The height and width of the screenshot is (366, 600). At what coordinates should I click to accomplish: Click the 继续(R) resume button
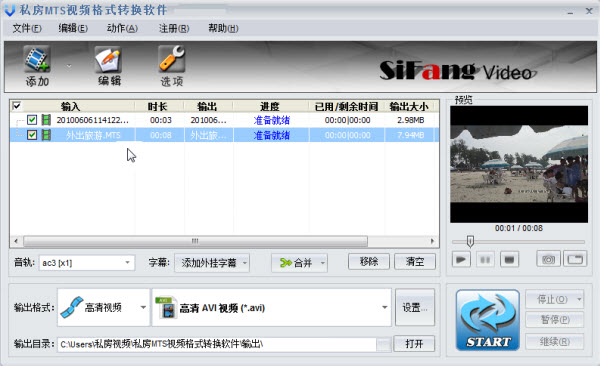(555, 341)
